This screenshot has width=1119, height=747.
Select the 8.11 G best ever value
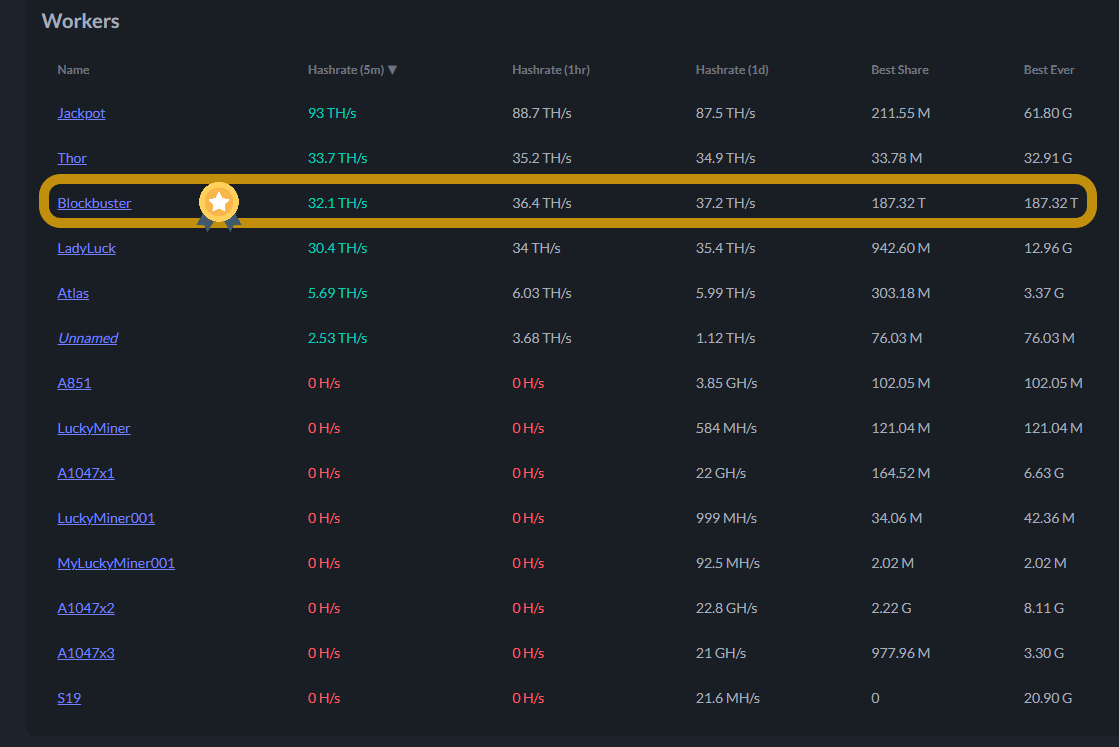coord(1043,607)
